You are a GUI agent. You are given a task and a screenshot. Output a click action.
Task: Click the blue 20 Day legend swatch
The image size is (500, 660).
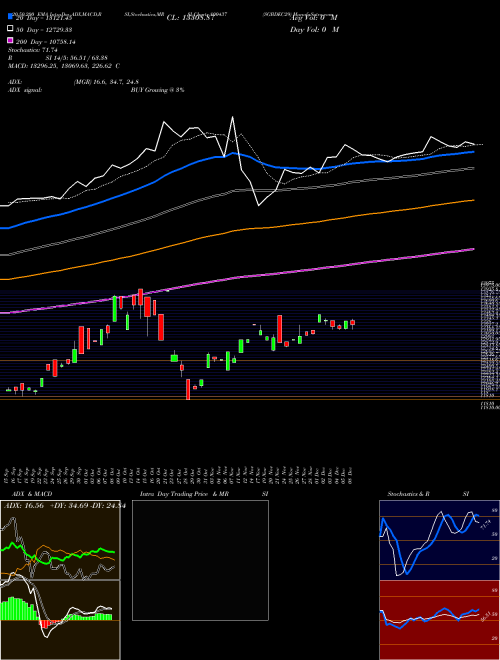pos(10,17)
